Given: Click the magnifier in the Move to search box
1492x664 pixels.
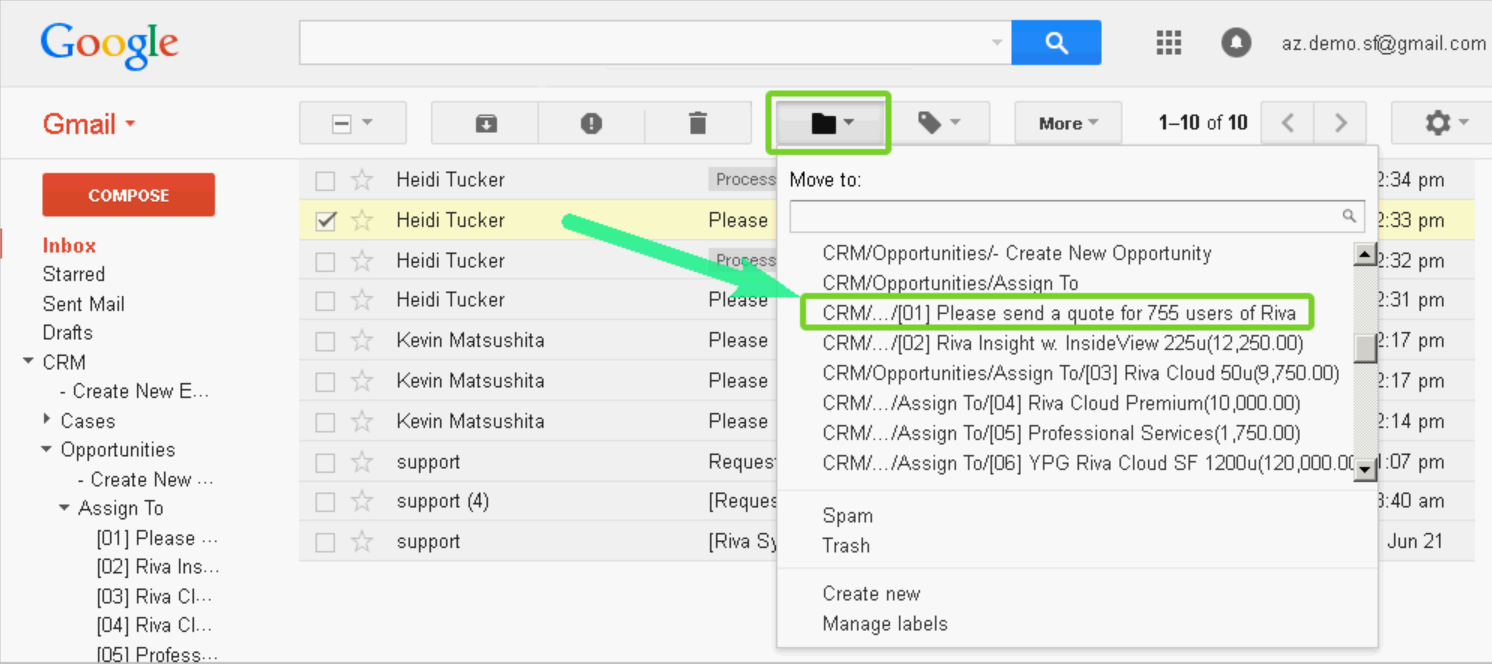Looking at the screenshot, I should click(x=1349, y=215).
